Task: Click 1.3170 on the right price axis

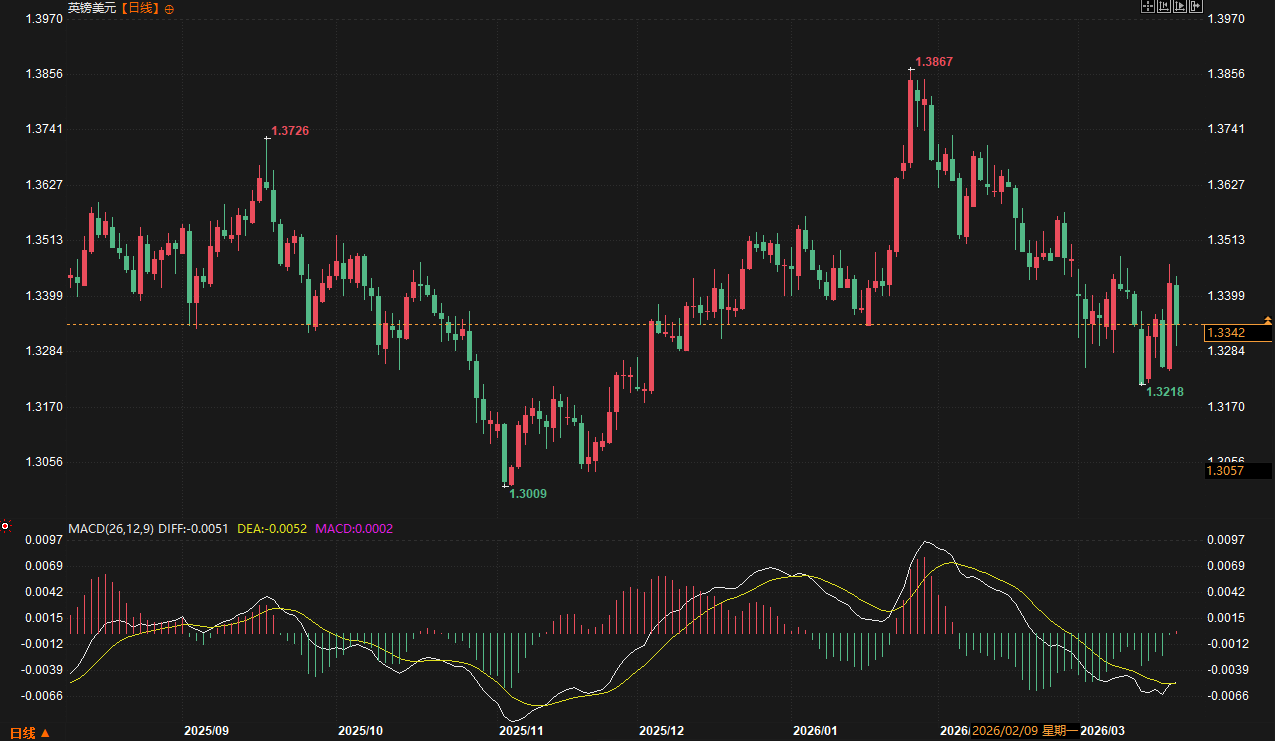Action: (x=1226, y=407)
